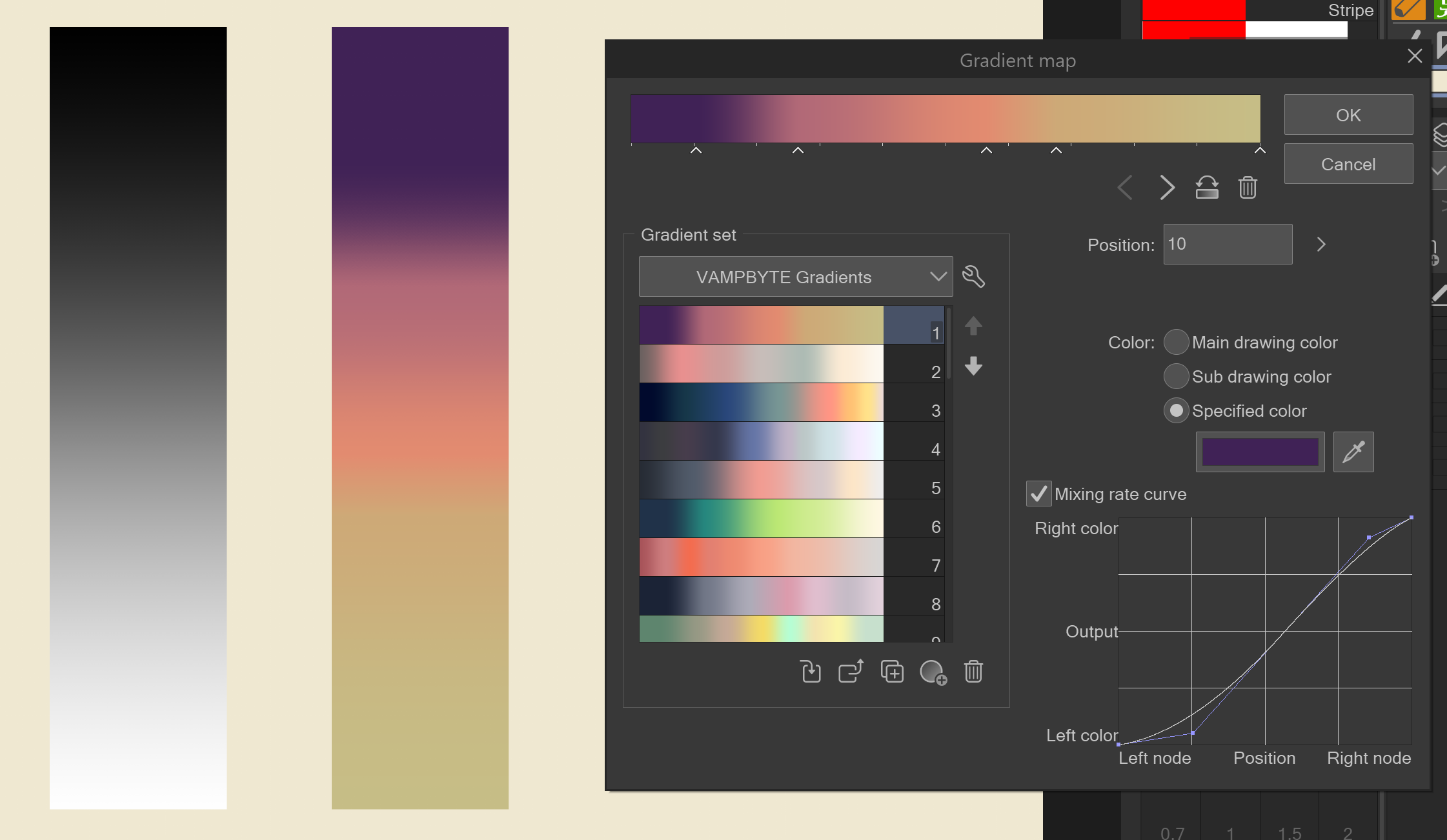Toggle the Mixing rate curve checkbox
Viewport: 1447px width, 840px height.
1039,493
